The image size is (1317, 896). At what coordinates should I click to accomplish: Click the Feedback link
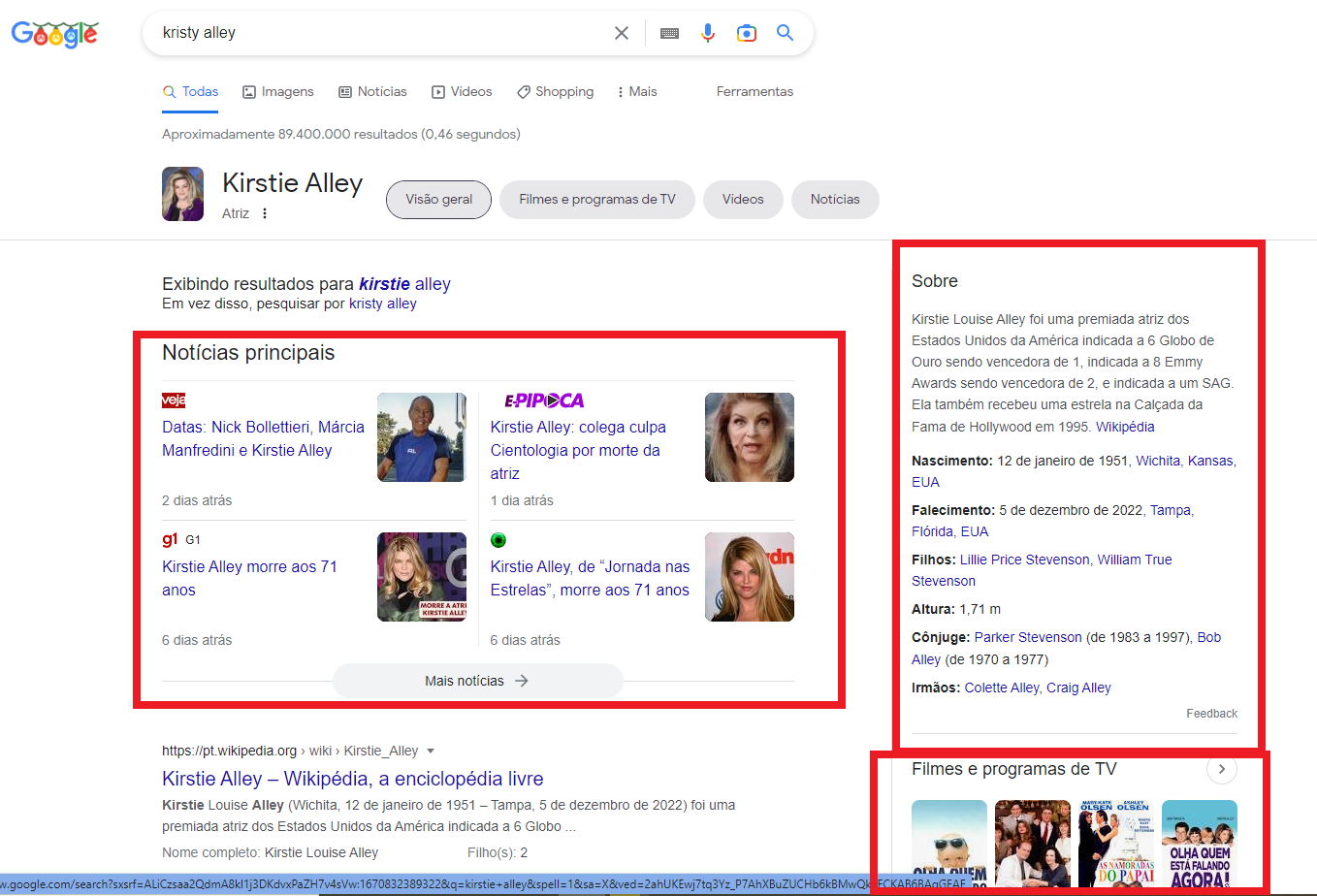1211,713
